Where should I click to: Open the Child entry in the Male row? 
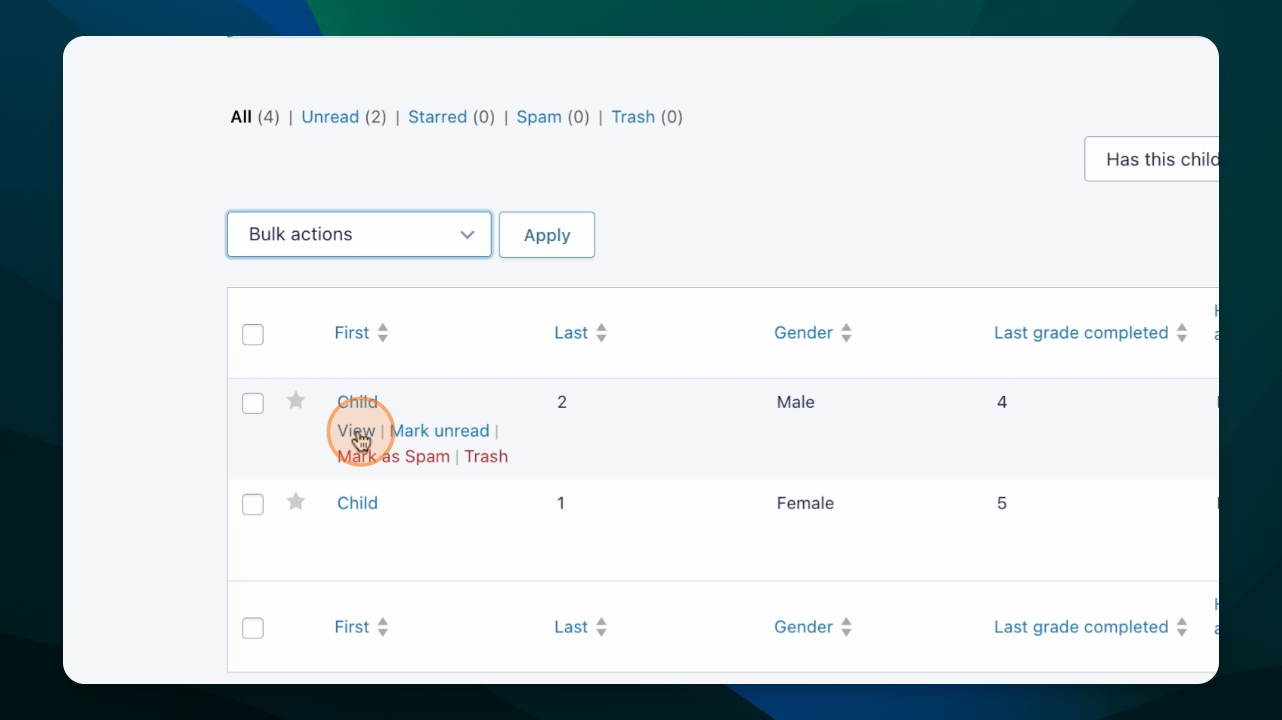[357, 402]
